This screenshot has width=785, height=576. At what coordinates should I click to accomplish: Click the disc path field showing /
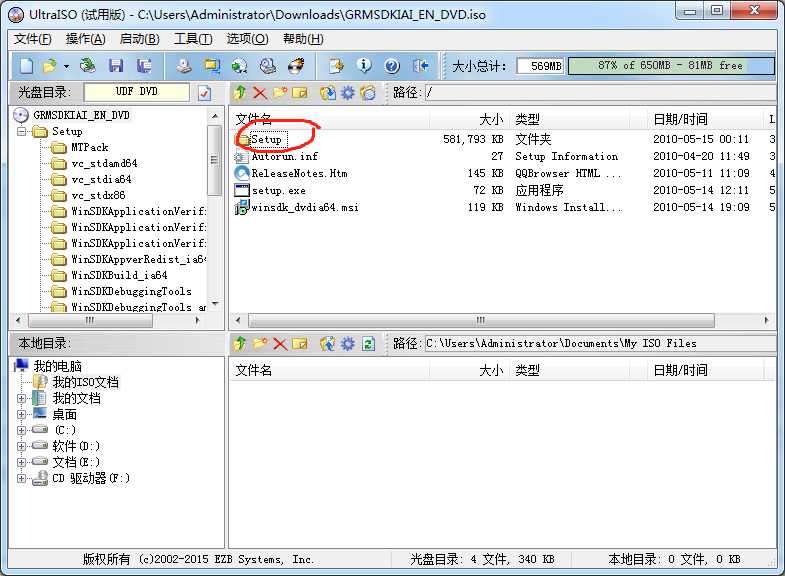point(601,93)
